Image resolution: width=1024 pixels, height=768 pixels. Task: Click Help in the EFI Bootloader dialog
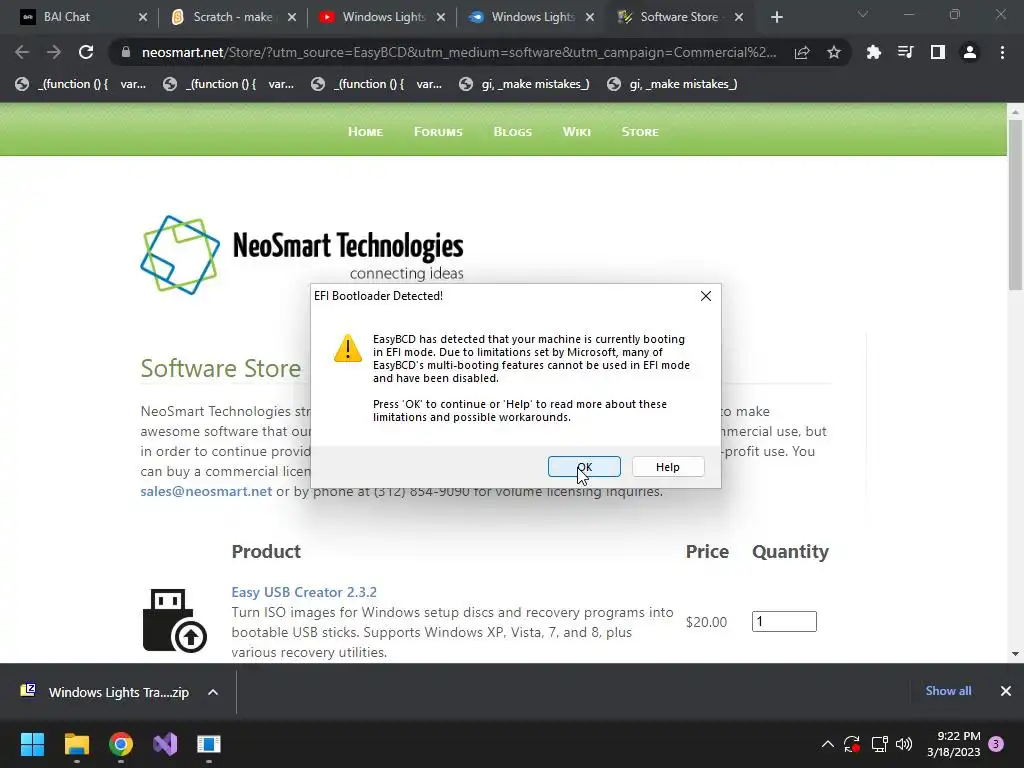[x=667, y=466]
